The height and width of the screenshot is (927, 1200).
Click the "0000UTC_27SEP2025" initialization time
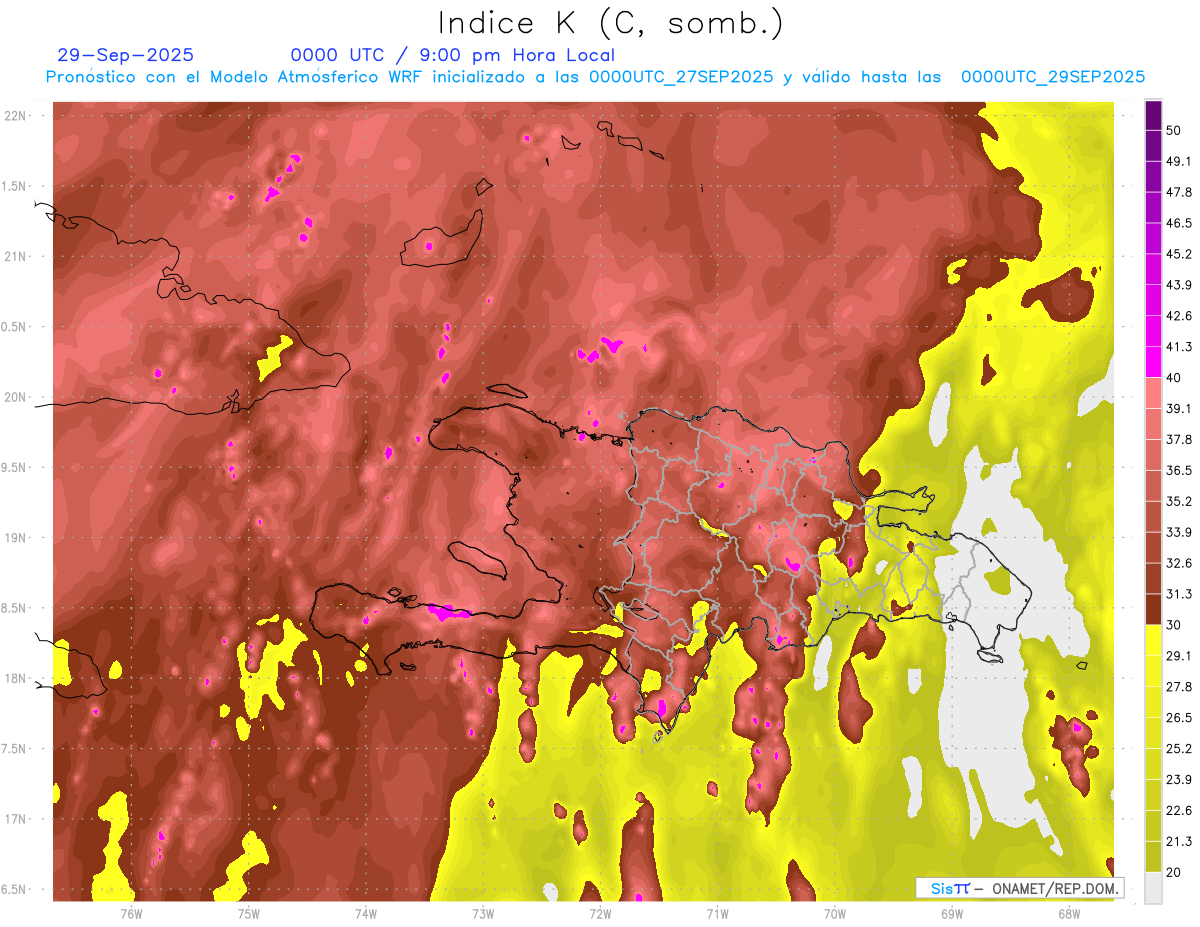(x=681, y=77)
